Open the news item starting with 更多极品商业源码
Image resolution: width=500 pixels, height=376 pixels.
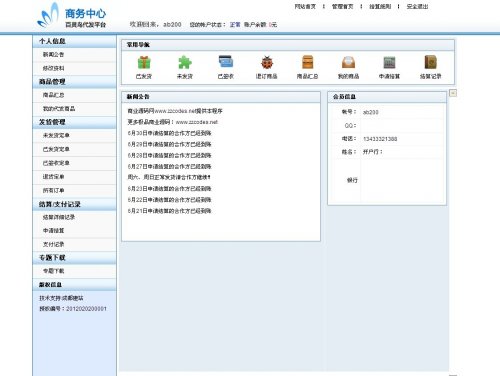coord(172,122)
